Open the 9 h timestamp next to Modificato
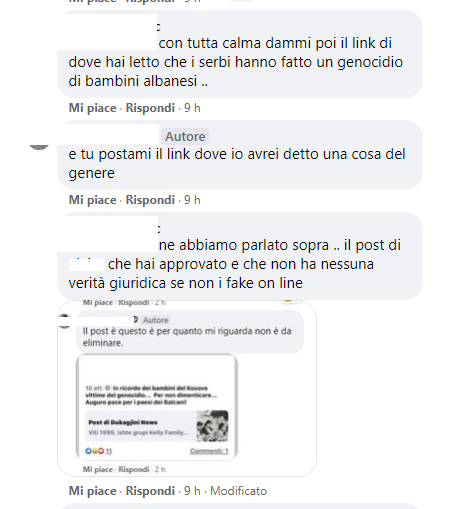 [192, 491]
